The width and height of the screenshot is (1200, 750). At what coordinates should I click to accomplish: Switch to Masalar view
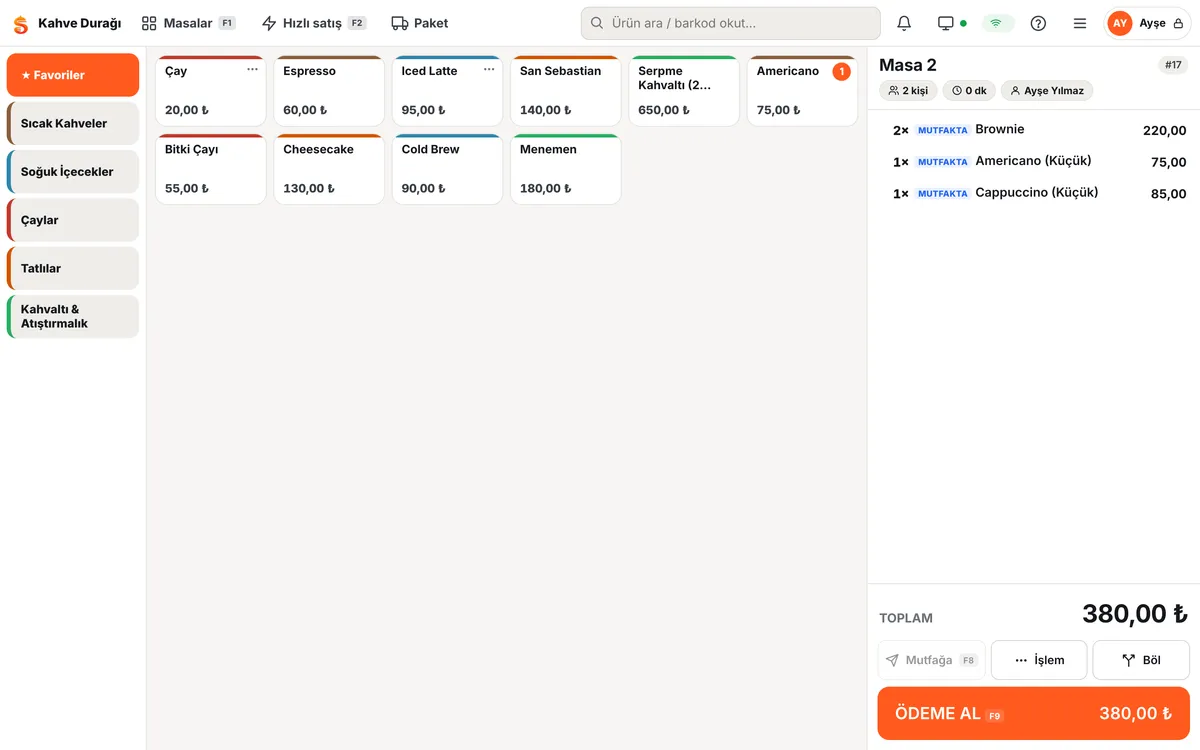[x=189, y=23]
